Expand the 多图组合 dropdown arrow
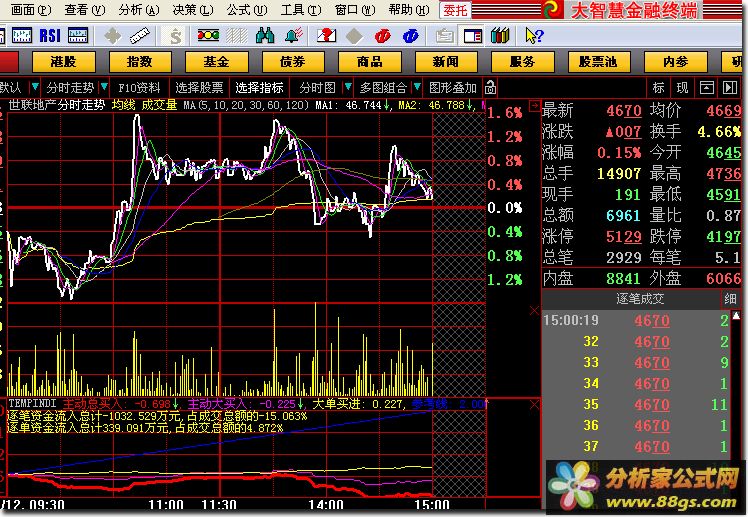 pyautogui.click(x=417, y=87)
